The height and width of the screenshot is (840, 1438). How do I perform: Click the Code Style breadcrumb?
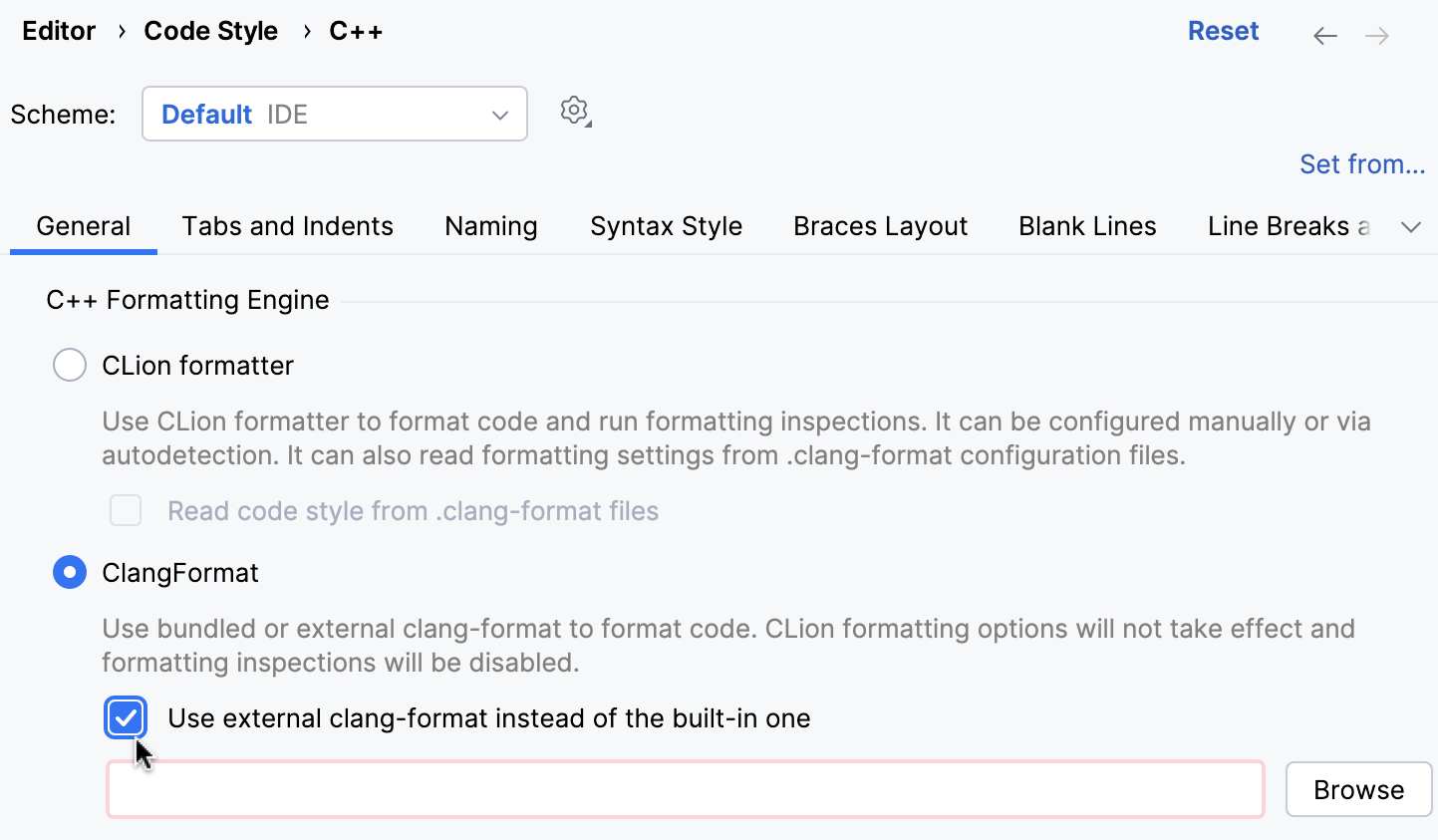tap(210, 31)
